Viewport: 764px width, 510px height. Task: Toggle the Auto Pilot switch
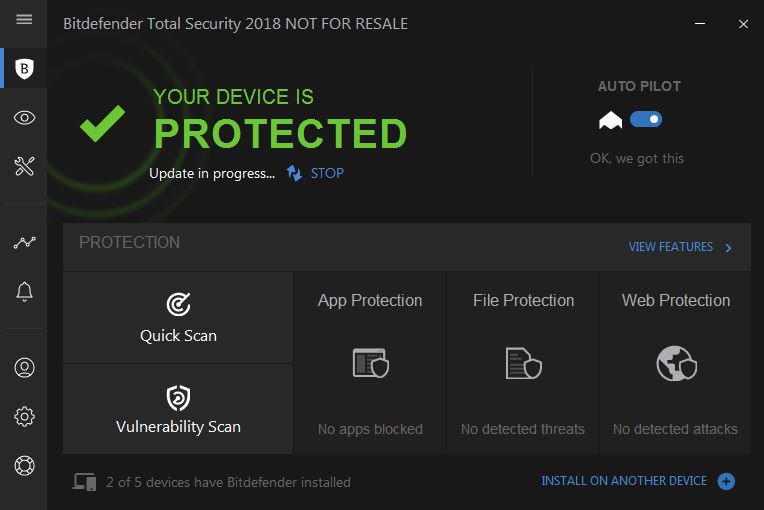[646, 119]
